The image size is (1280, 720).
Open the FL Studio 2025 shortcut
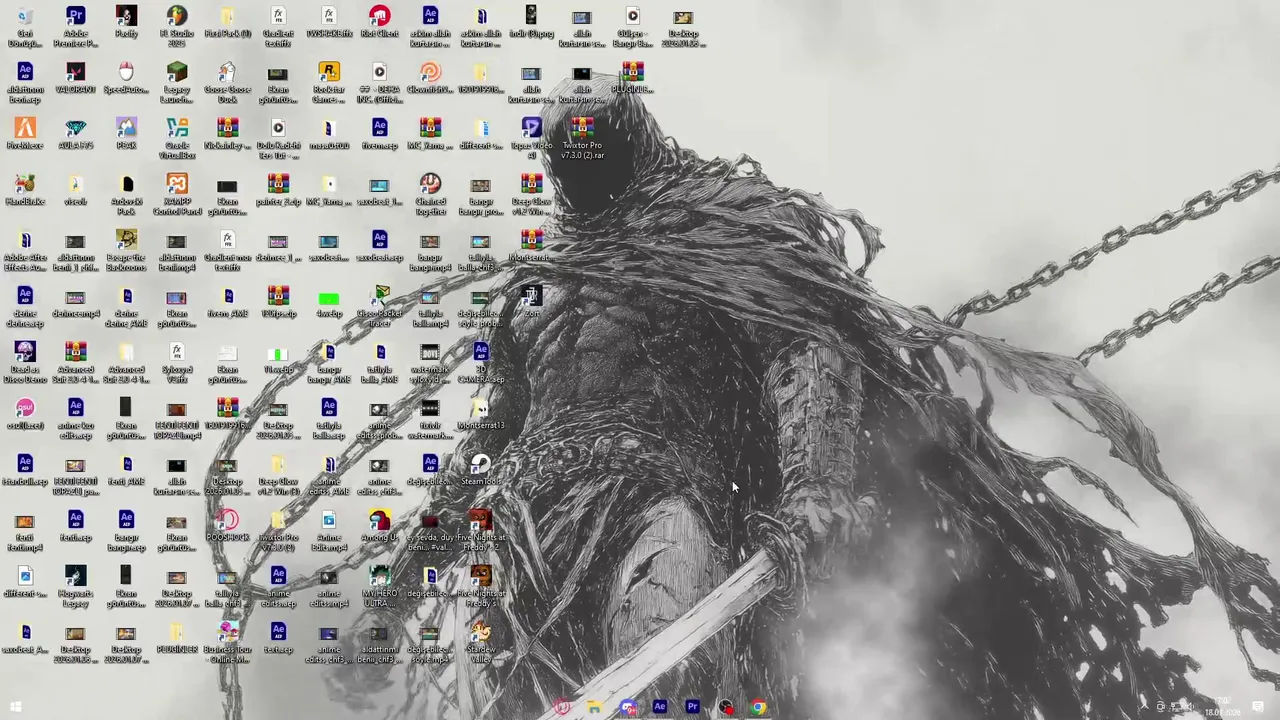pyautogui.click(x=177, y=26)
